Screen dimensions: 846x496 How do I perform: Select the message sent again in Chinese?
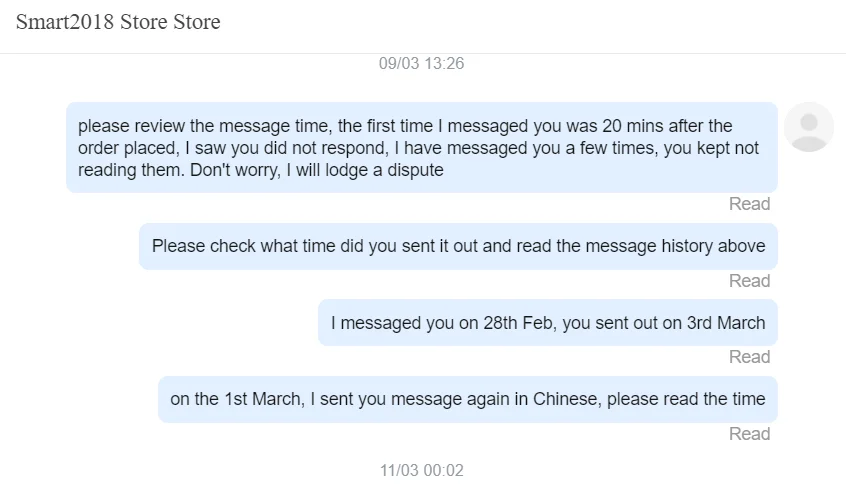point(467,399)
